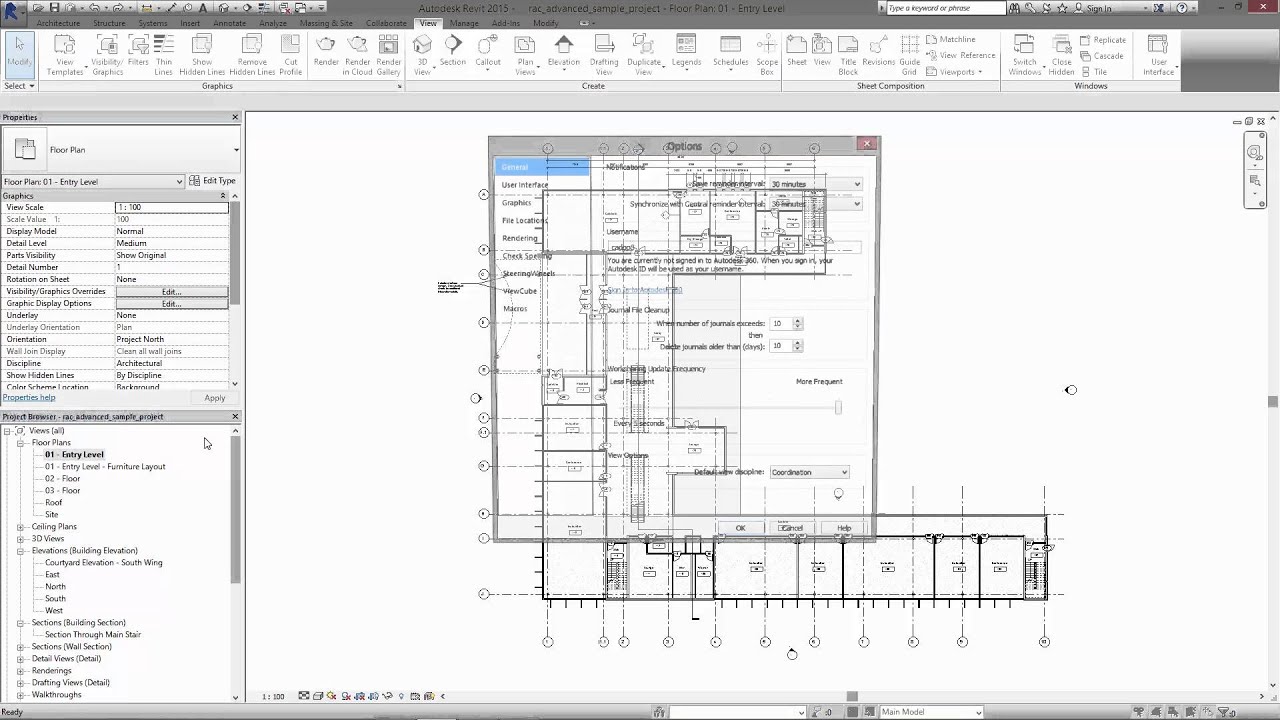Expand Sections (Wall Section) node
The height and width of the screenshot is (720, 1280).
(x=21, y=647)
